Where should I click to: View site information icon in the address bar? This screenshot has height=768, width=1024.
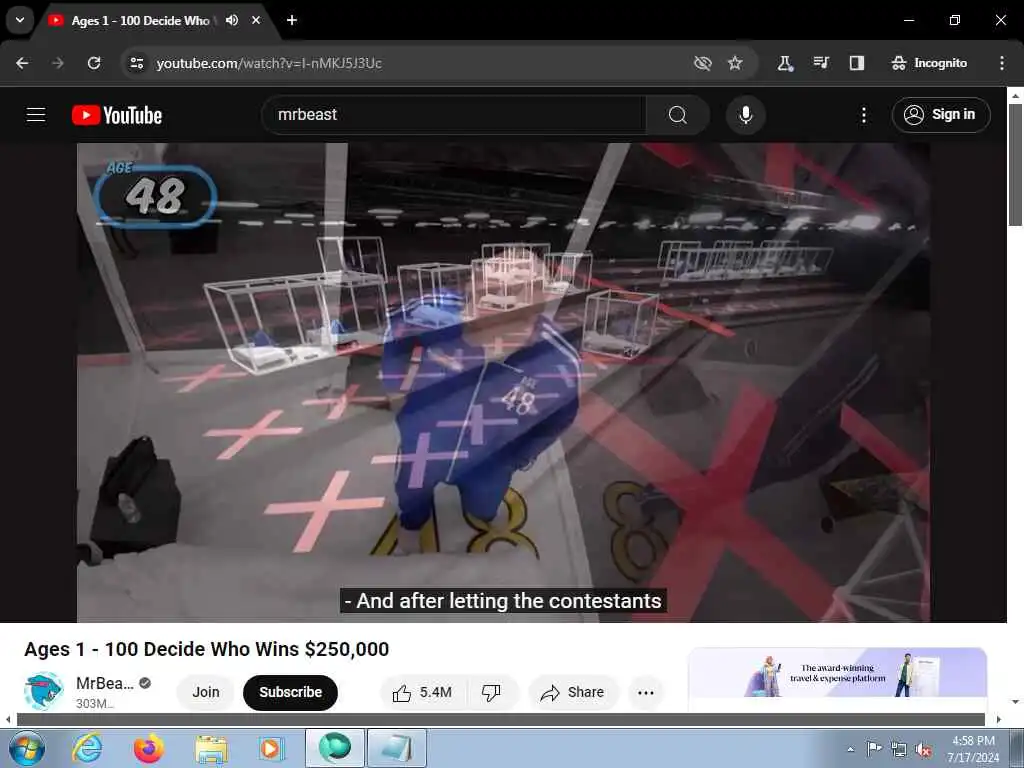coord(136,63)
